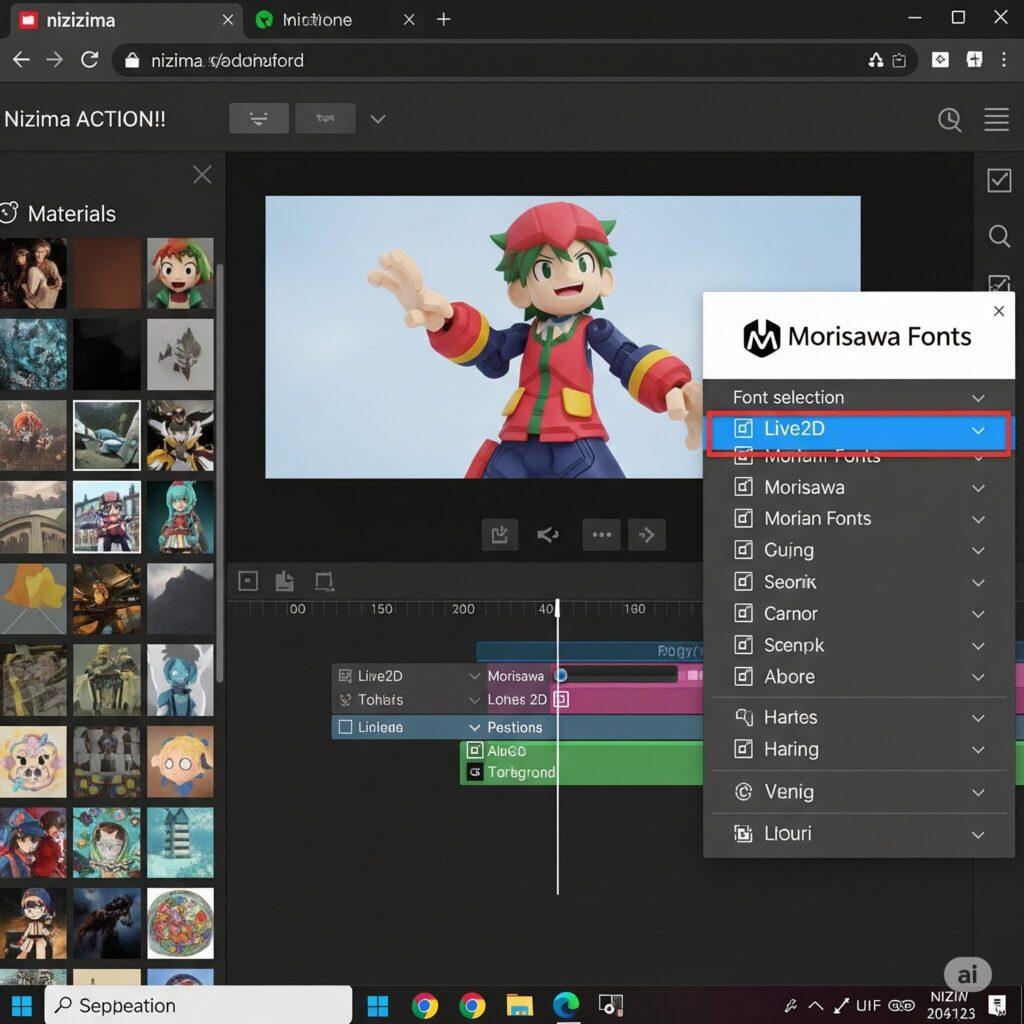This screenshot has height=1024, width=1024.
Task: Switch to the Iniotione browser tab
Action: [x=334, y=20]
